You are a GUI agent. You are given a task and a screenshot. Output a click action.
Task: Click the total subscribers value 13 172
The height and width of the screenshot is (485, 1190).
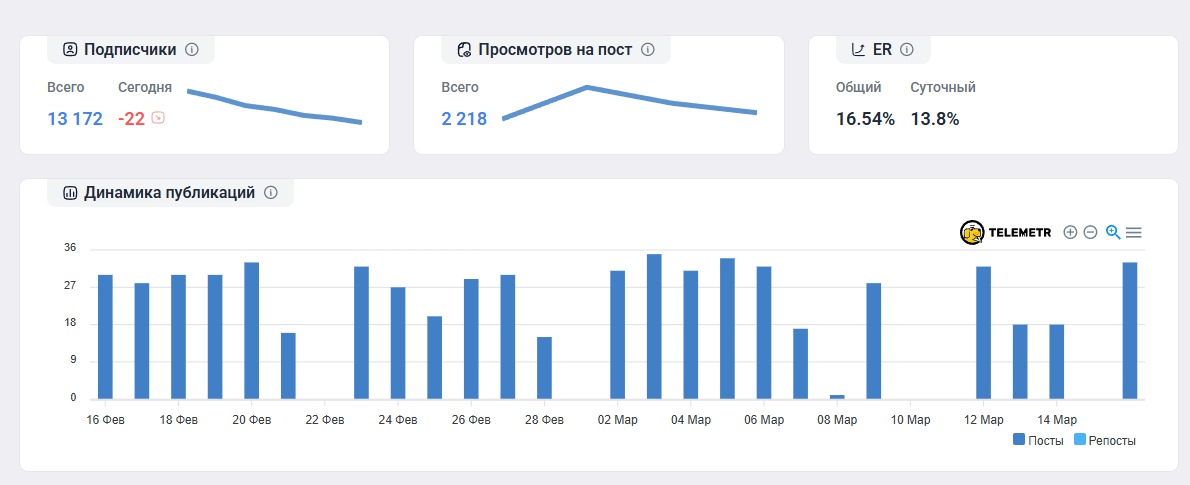click(75, 119)
